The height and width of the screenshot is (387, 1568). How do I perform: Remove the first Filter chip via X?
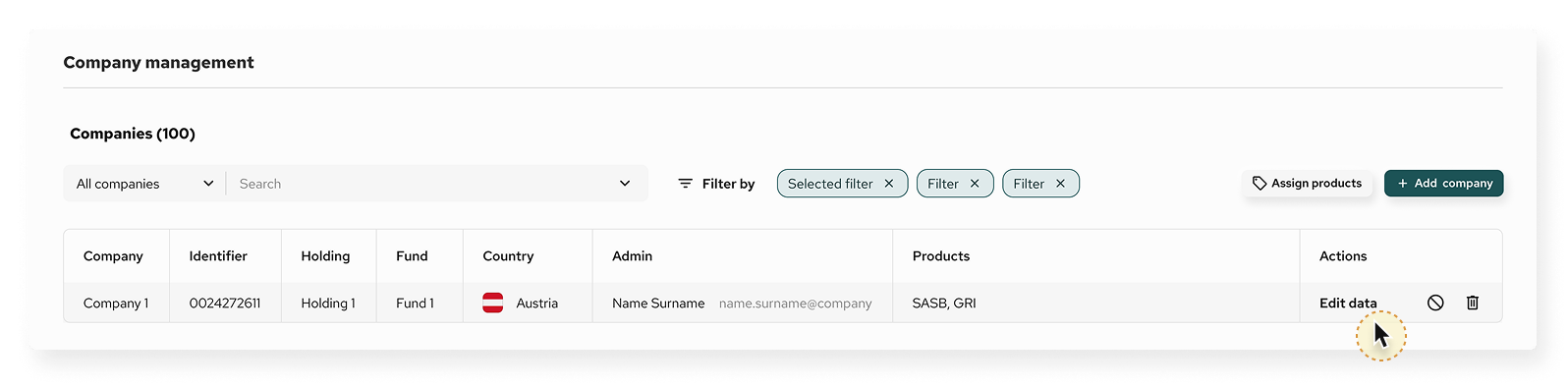[x=975, y=184]
